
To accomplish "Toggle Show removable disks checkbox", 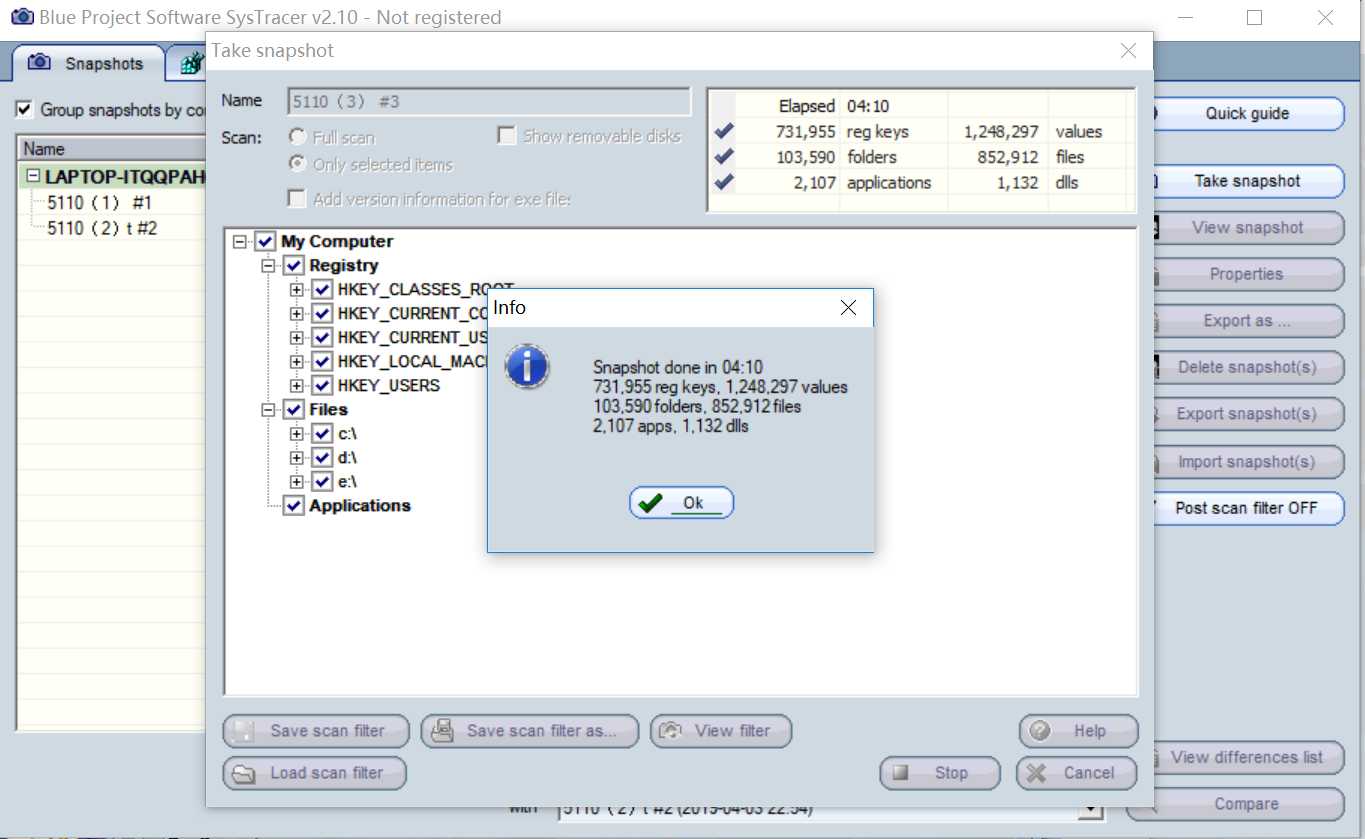I will click(x=506, y=136).
